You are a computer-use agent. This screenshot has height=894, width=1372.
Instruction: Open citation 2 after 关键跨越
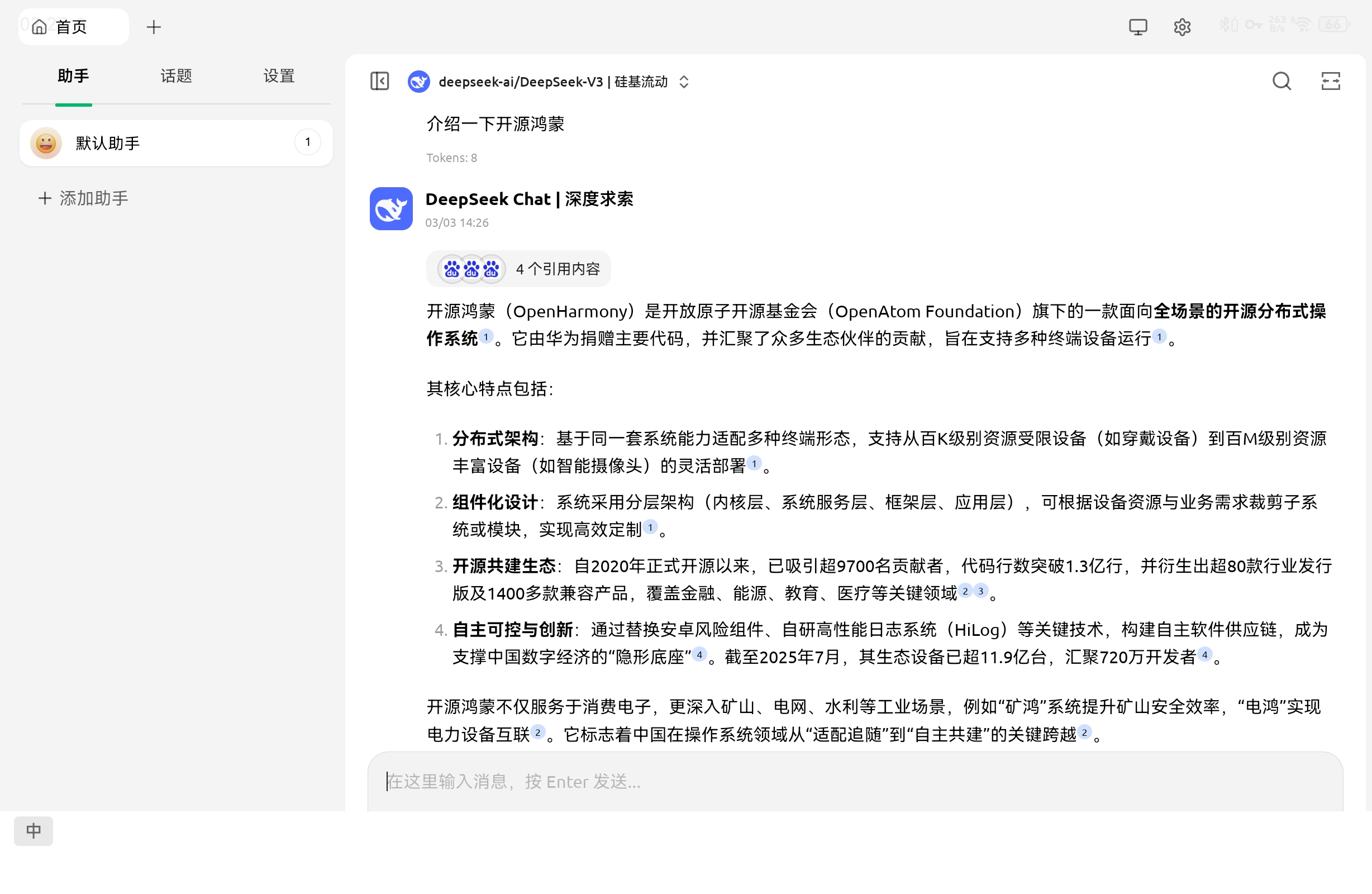[x=1084, y=733]
